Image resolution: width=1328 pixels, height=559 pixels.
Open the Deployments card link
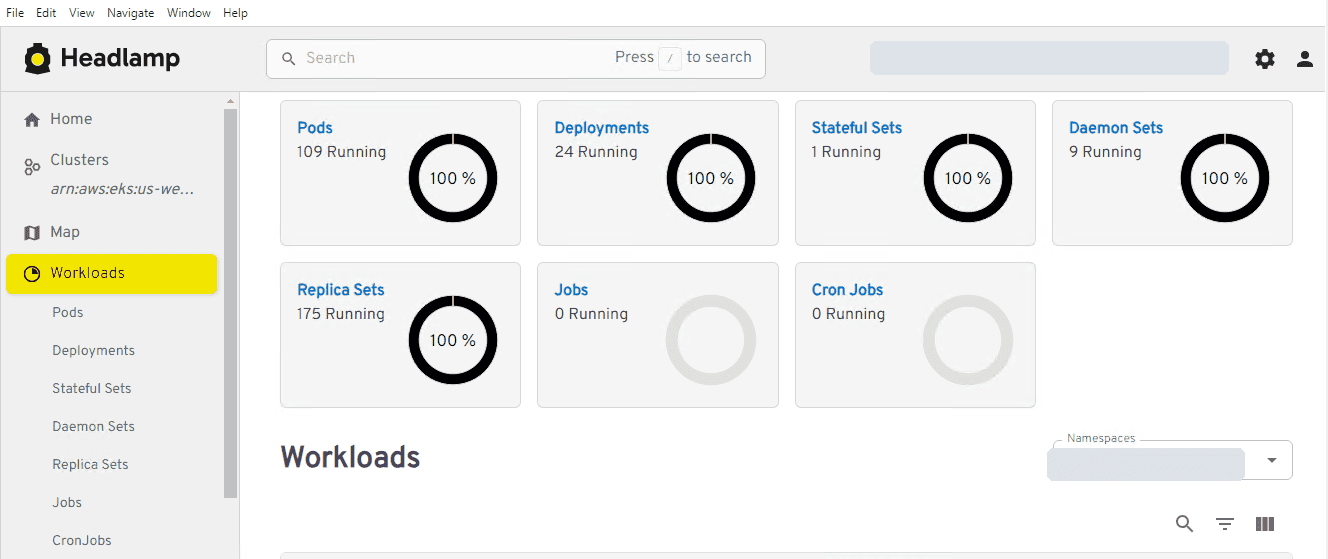[602, 128]
